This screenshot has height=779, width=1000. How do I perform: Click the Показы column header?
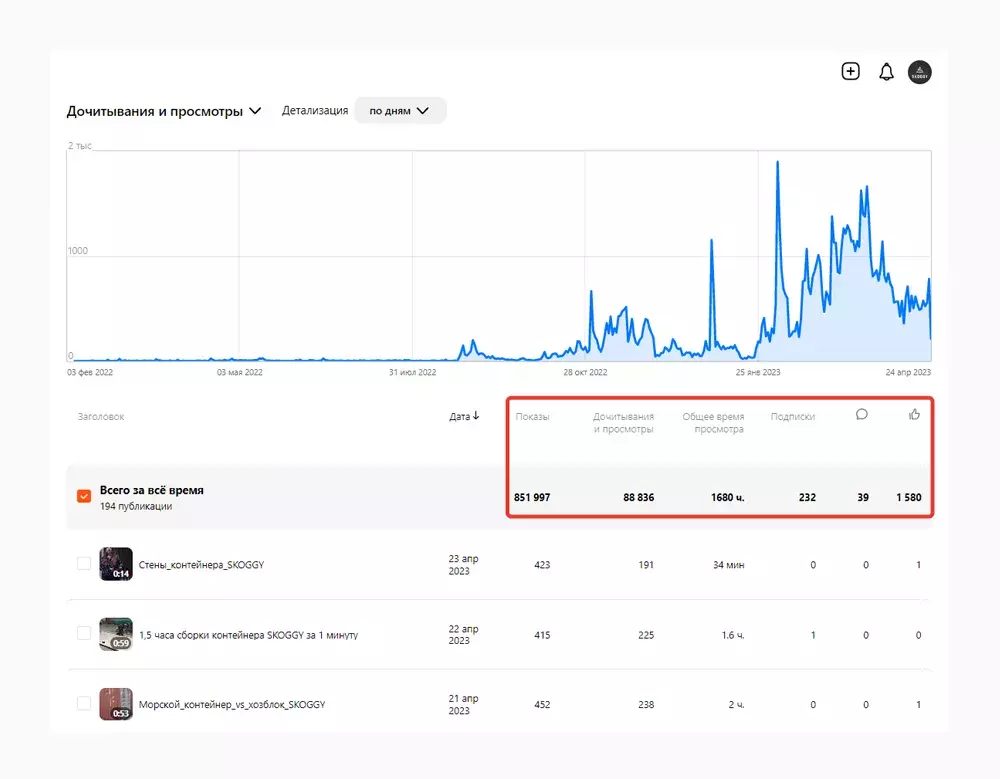tap(532, 416)
